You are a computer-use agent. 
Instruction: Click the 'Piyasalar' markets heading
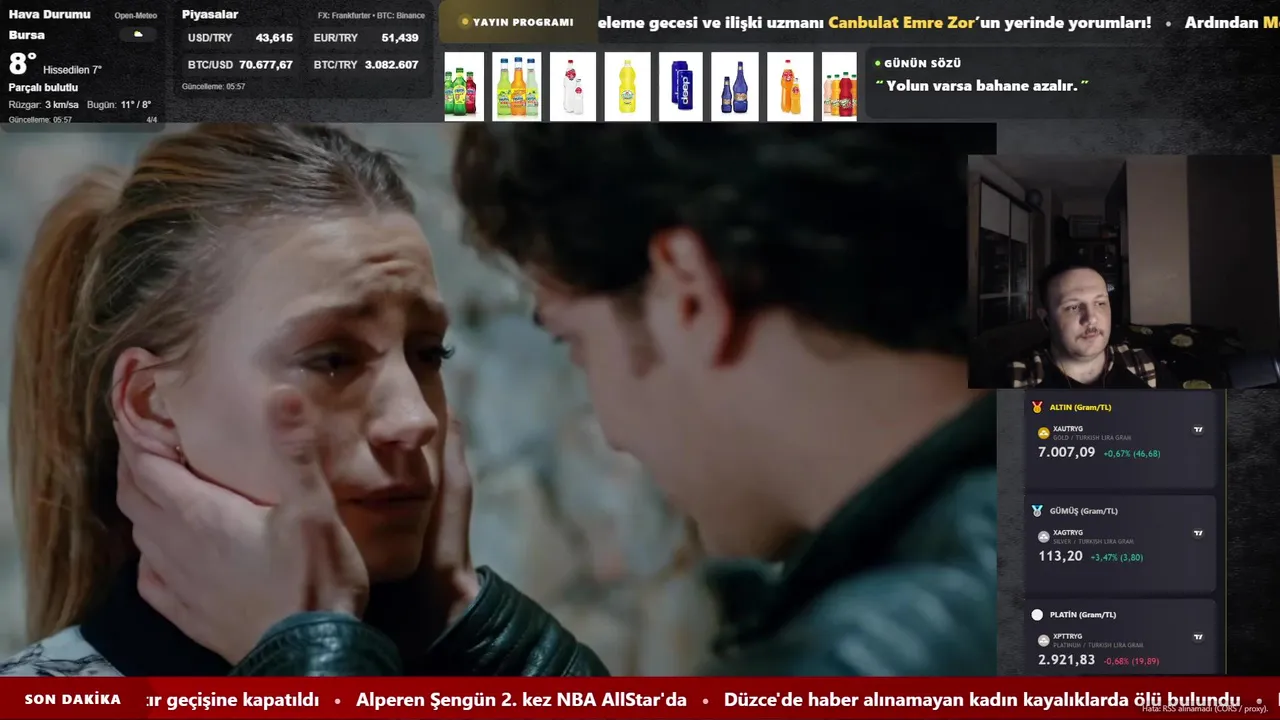coord(210,14)
